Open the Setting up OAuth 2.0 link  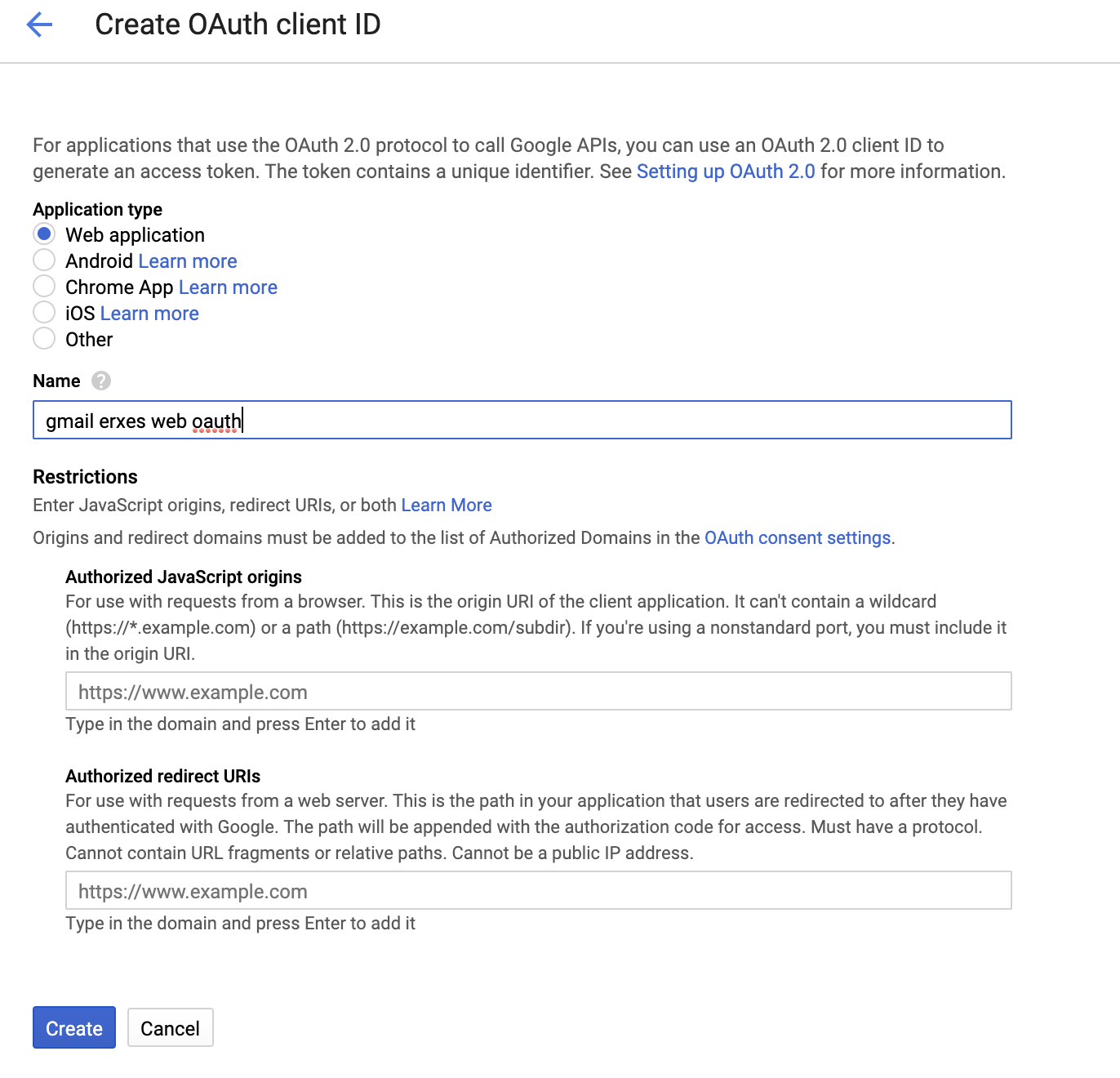(725, 171)
